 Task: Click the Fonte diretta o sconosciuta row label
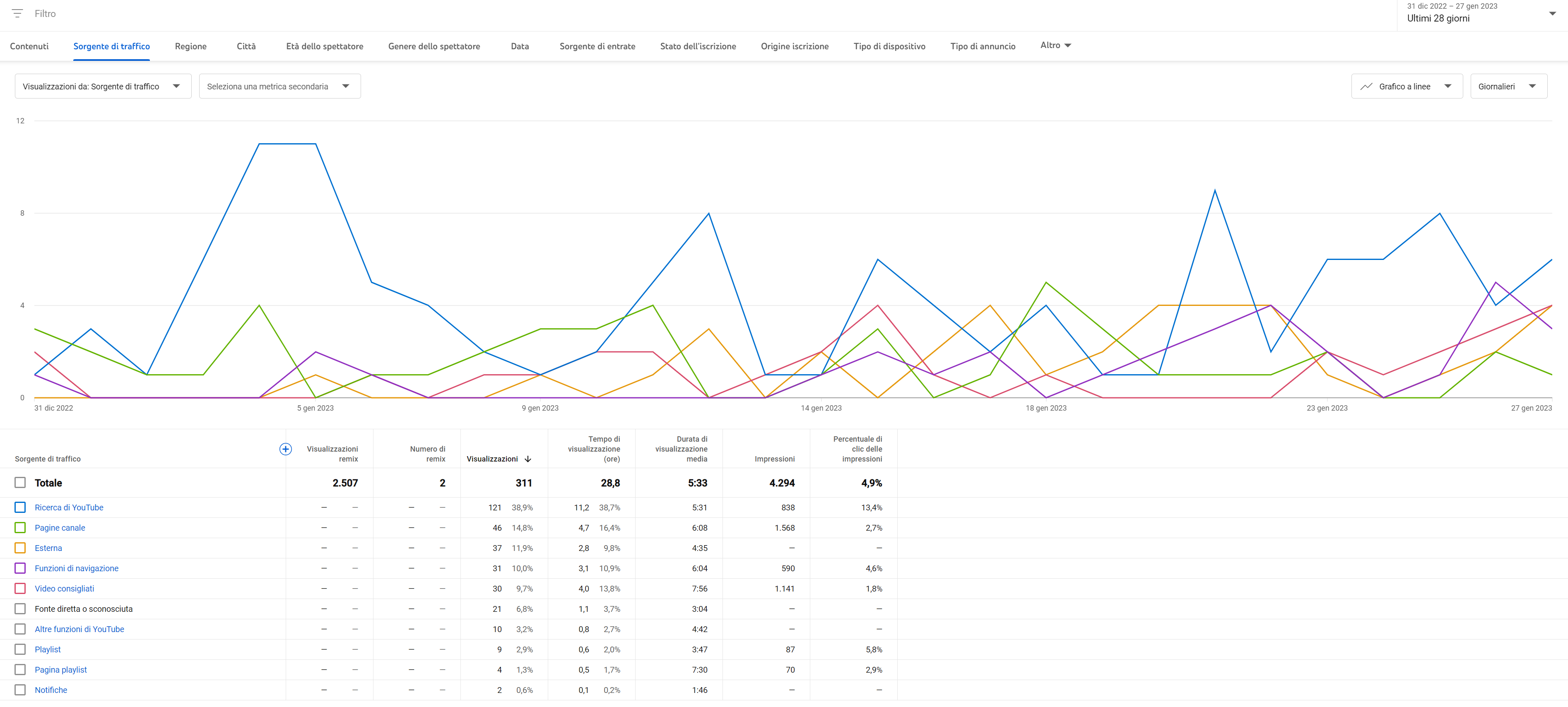pyautogui.click(x=83, y=609)
